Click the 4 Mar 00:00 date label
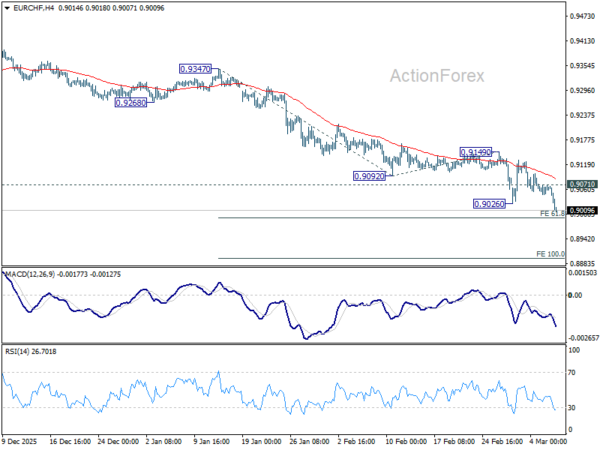Image resolution: width=600 pixels, height=450 pixels. pos(548,441)
